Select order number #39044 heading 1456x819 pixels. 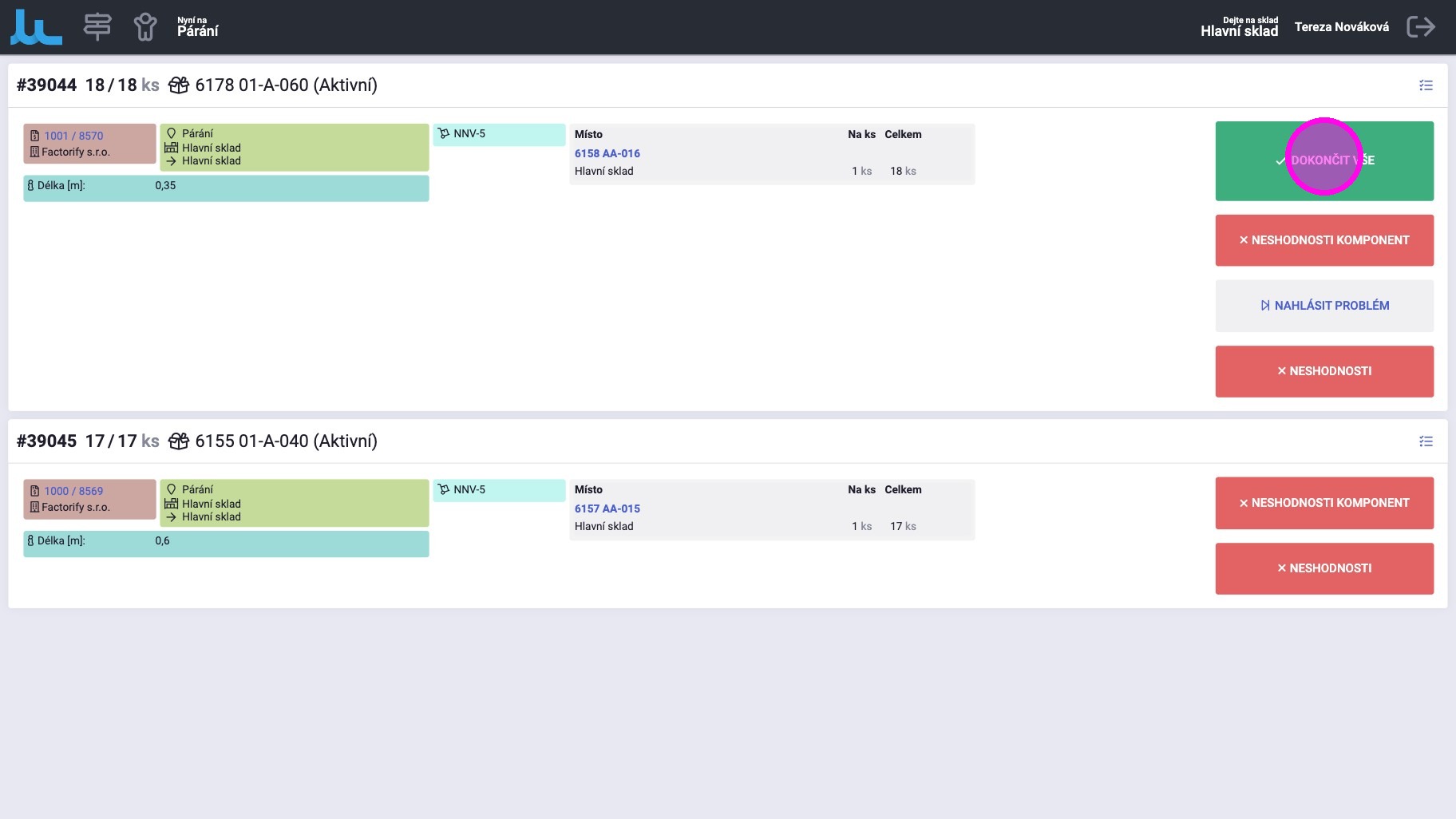tap(46, 85)
